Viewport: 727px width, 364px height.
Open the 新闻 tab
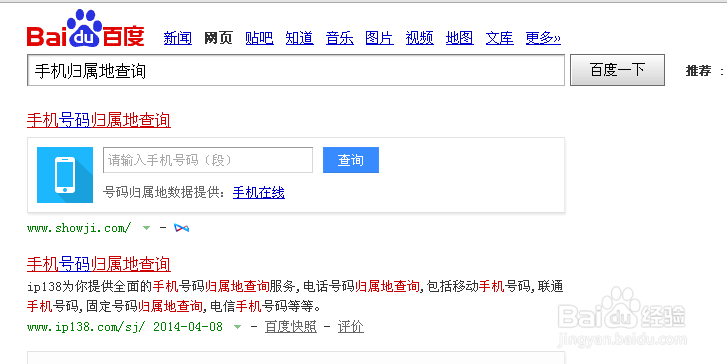pos(178,38)
